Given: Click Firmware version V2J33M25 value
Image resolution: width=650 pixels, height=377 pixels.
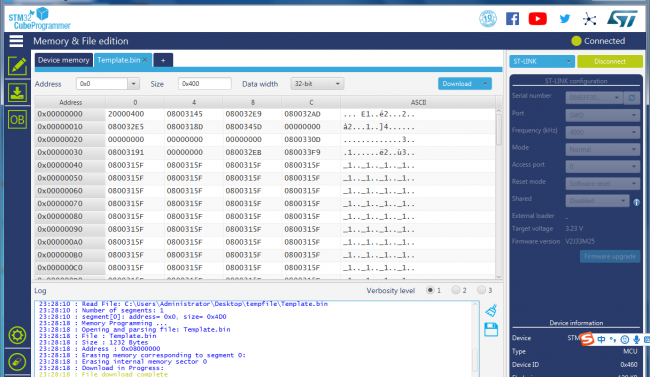Looking at the screenshot, I should click(580, 241).
